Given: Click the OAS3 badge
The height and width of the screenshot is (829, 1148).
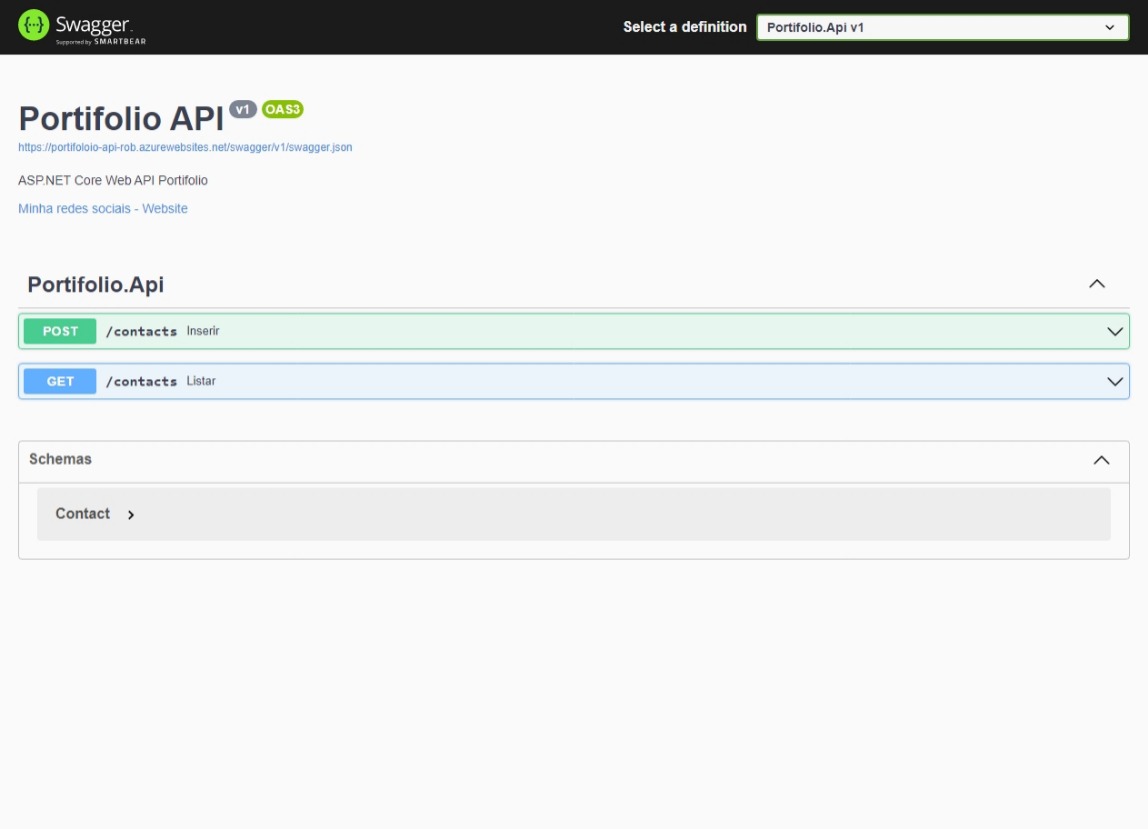Looking at the screenshot, I should (x=283, y=109).
